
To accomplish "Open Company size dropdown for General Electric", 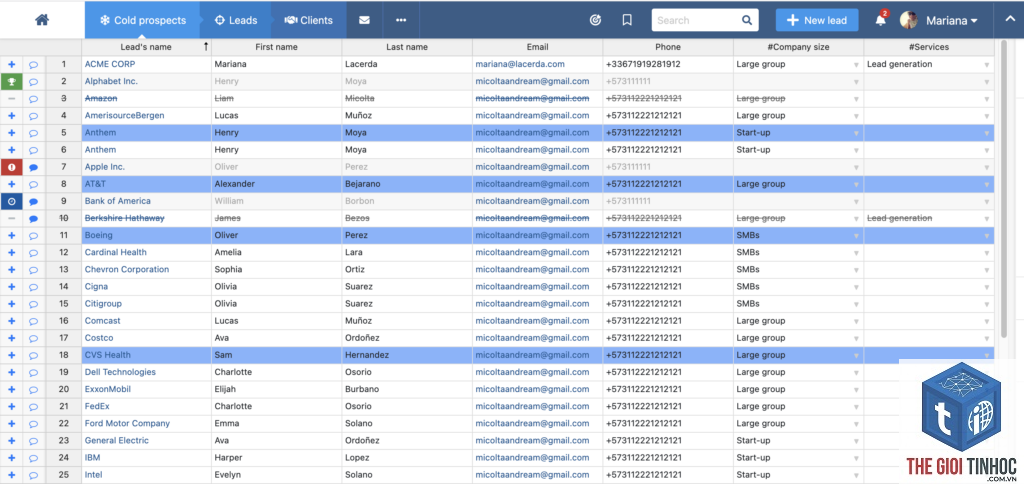I will click(x=856, y=441).
